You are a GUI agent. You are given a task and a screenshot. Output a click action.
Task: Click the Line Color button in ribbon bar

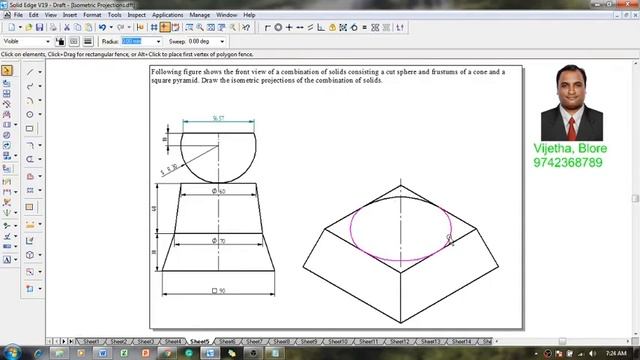pos(60,41)
